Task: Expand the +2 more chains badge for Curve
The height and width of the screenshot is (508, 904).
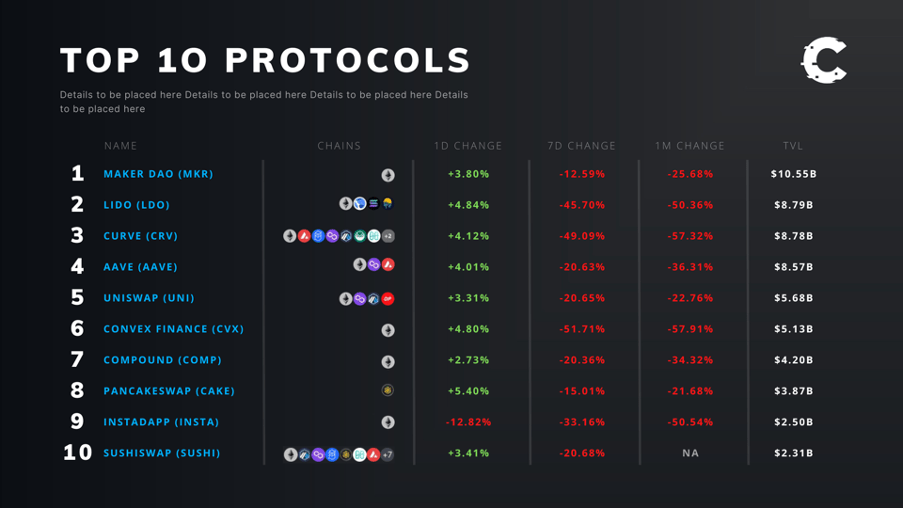Action: 388,236
